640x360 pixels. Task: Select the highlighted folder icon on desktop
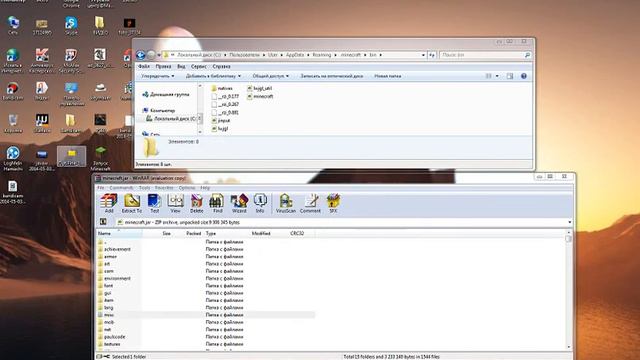click(x=71, y=156)
